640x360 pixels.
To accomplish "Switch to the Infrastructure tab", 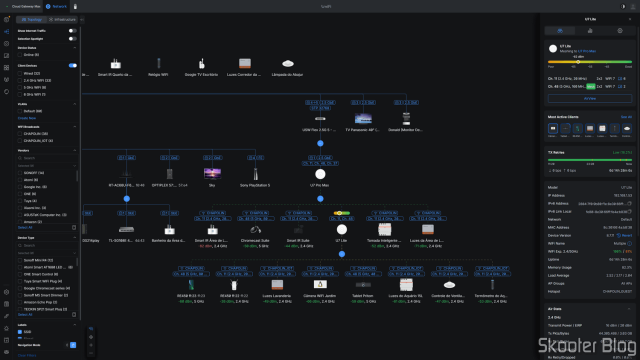I will click(62, 19).
